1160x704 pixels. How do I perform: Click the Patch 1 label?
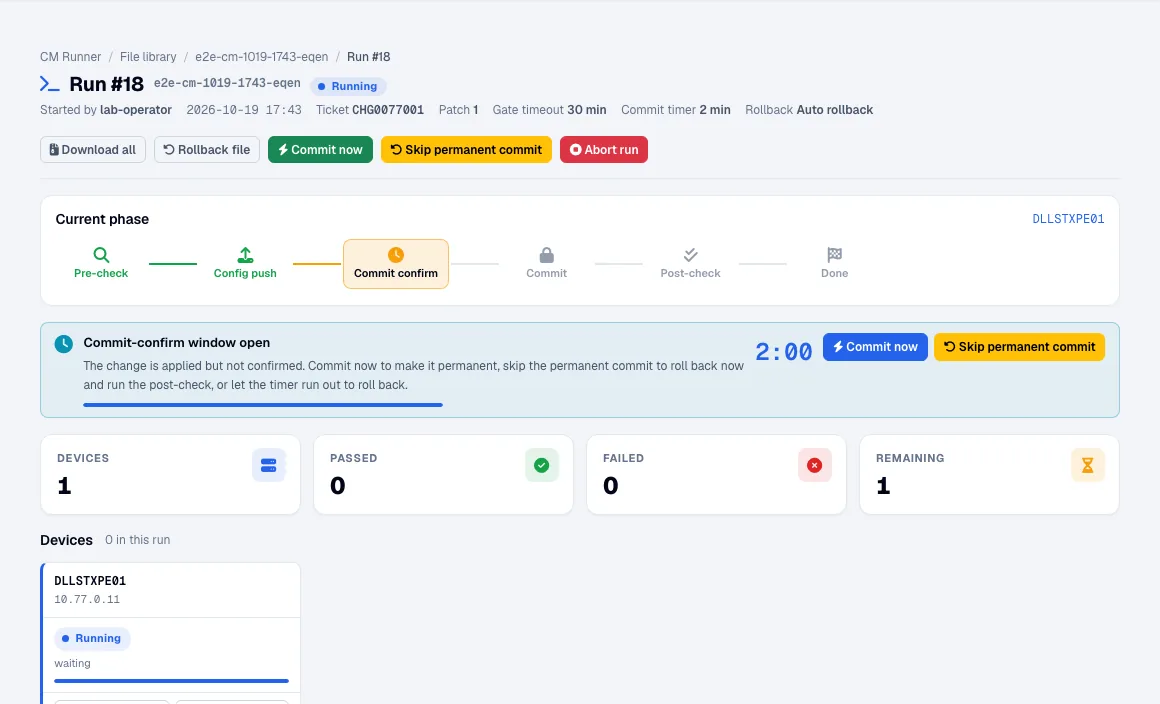458,110
